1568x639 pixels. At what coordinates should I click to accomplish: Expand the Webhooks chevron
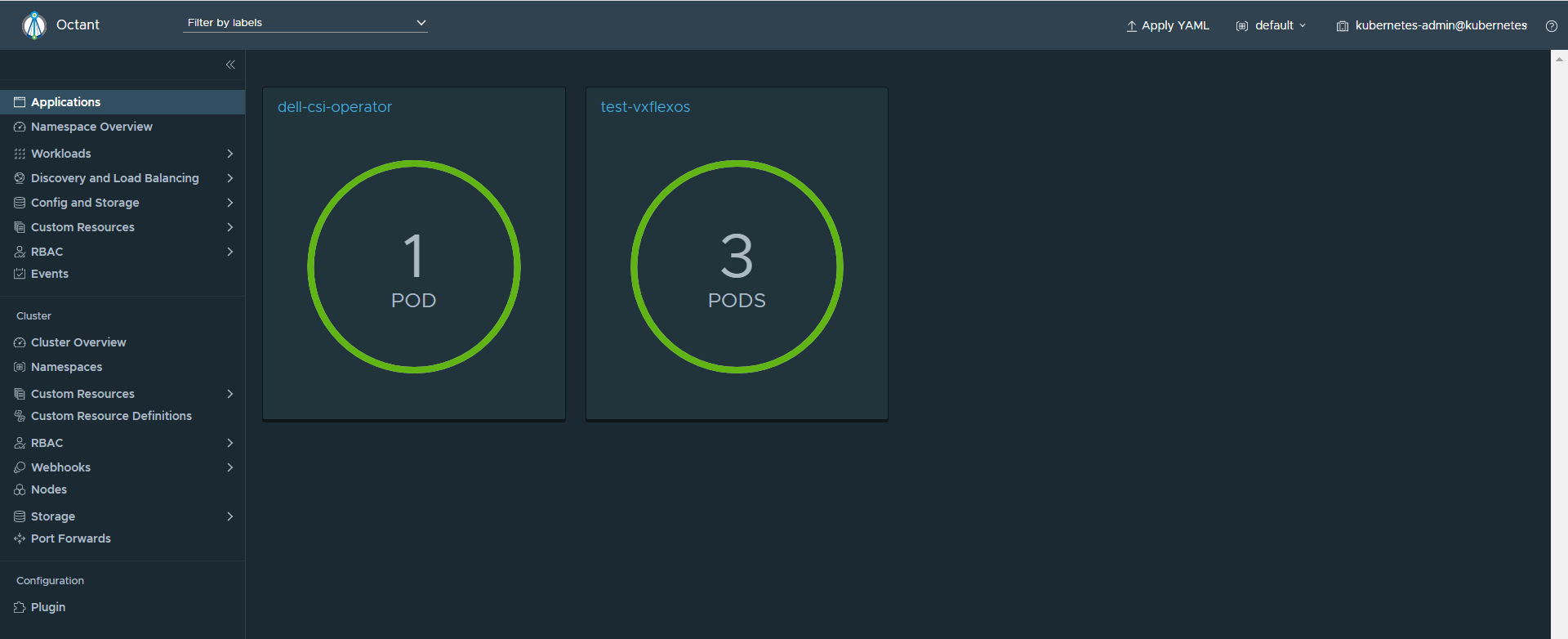click(230, 467)
